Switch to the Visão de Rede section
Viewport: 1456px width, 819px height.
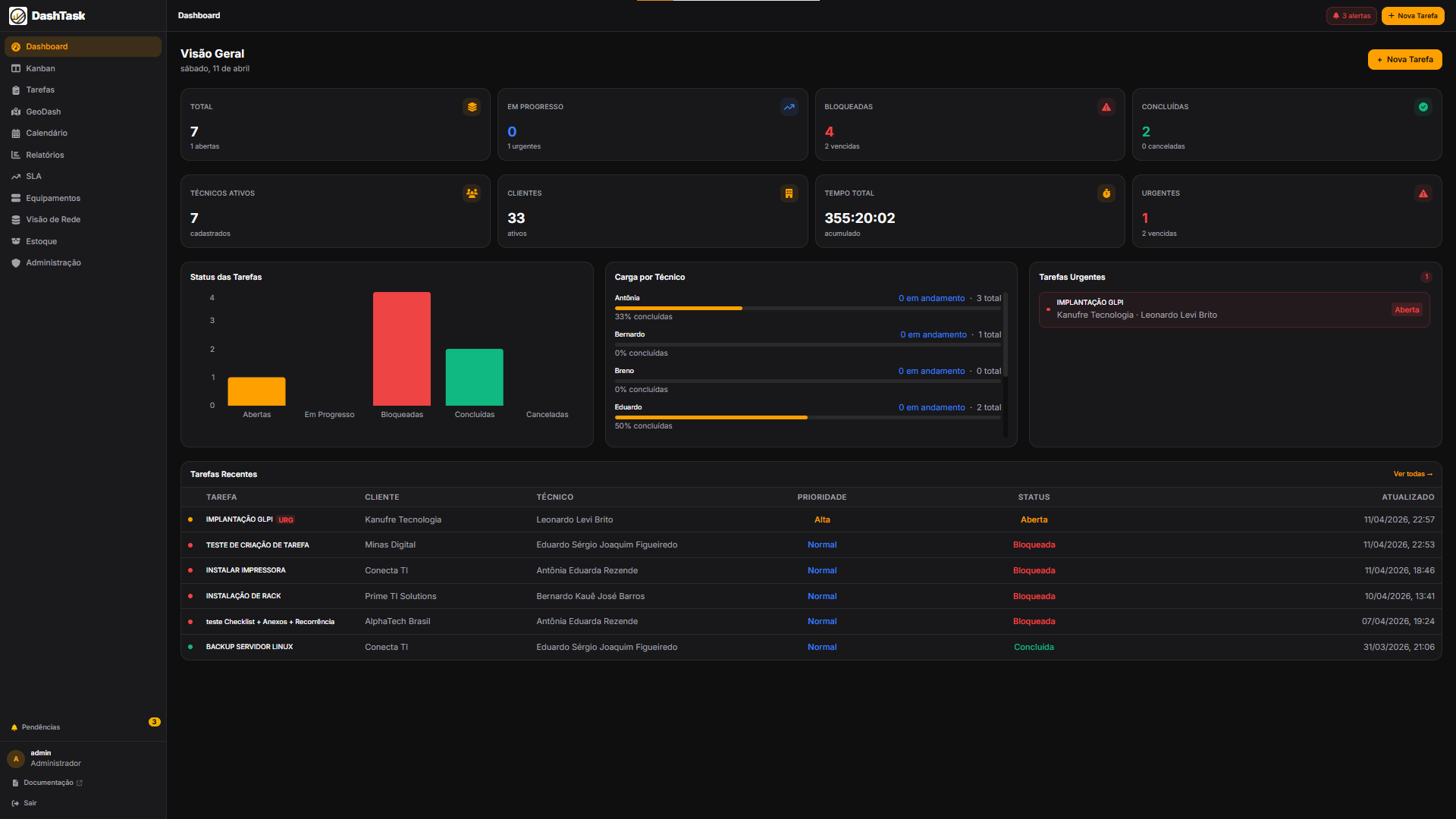53,219
